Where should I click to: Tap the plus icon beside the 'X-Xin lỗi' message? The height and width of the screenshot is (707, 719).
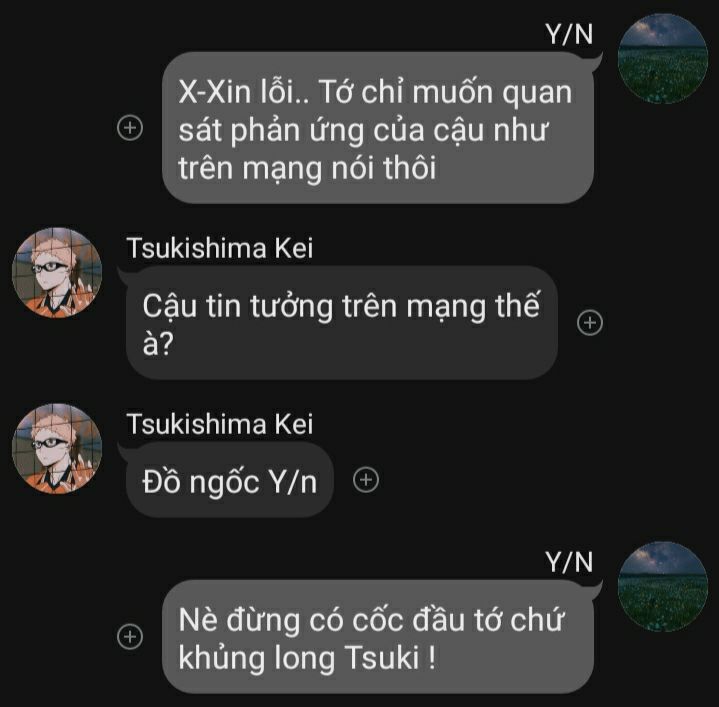[130, 127]
